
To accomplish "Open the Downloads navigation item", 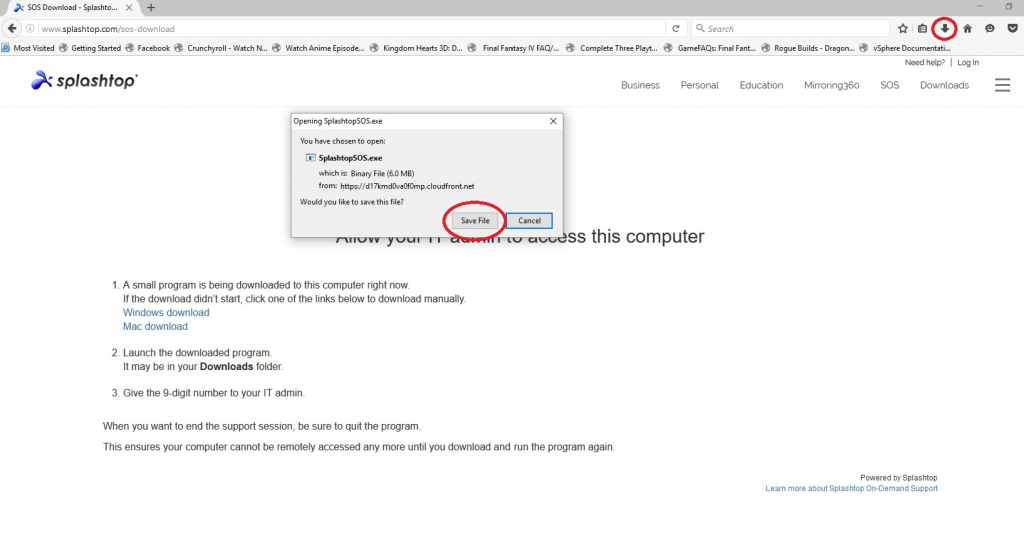I will coord(944,85).
